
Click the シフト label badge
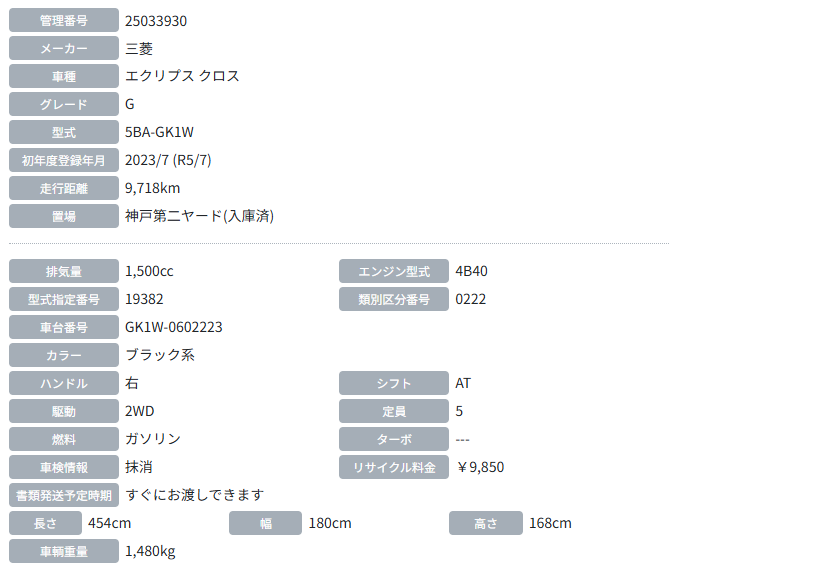(x=393, y=383)
